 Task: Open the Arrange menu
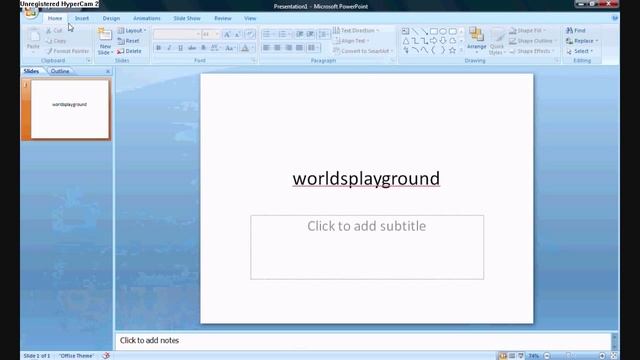pyautogui.click(x=476, y=41)
